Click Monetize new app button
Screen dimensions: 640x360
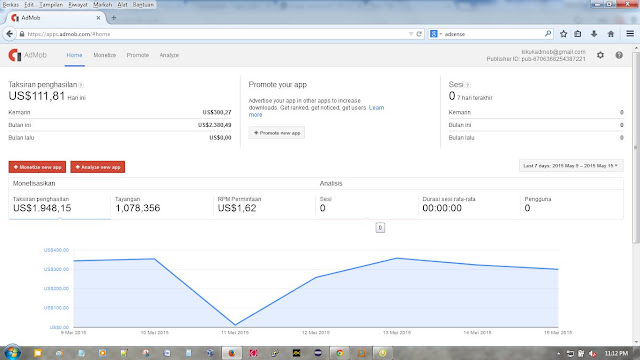coord(37,167)
